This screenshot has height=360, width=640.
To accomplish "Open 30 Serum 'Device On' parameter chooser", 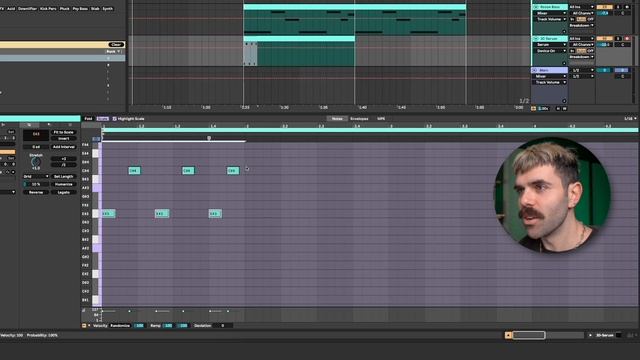I will click(x=550, y=51).
